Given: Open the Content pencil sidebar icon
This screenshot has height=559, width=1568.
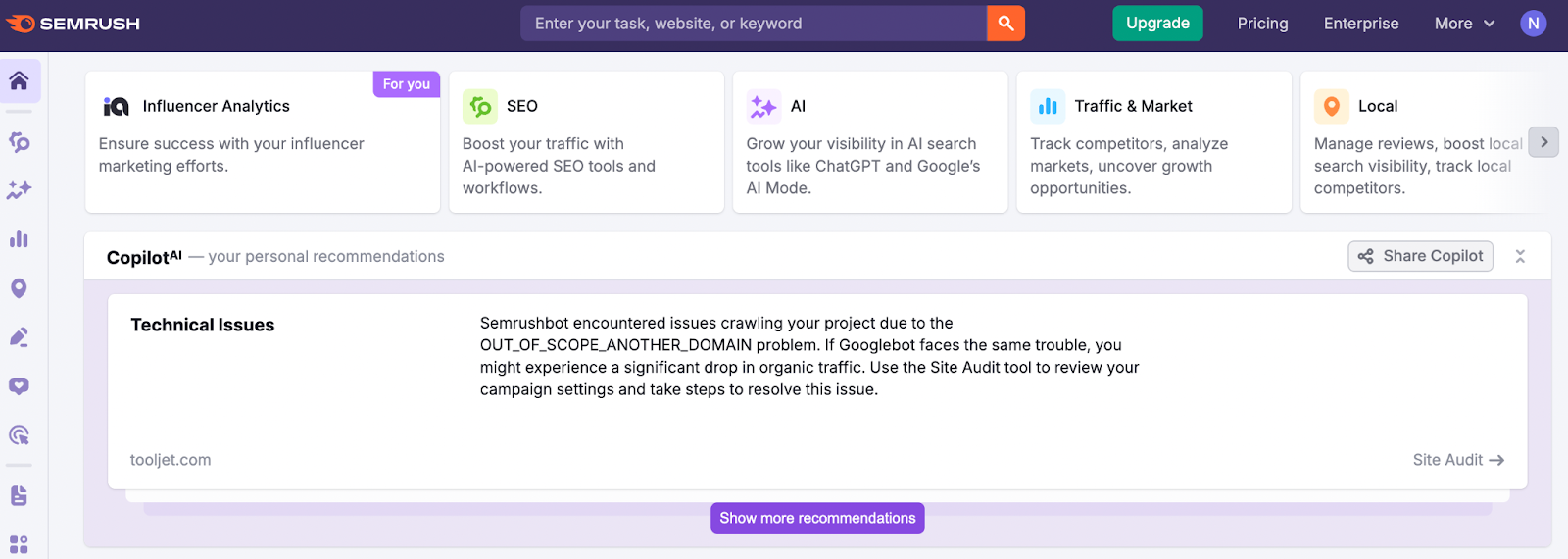Looking at the screenshot, I should coord(20,337).
